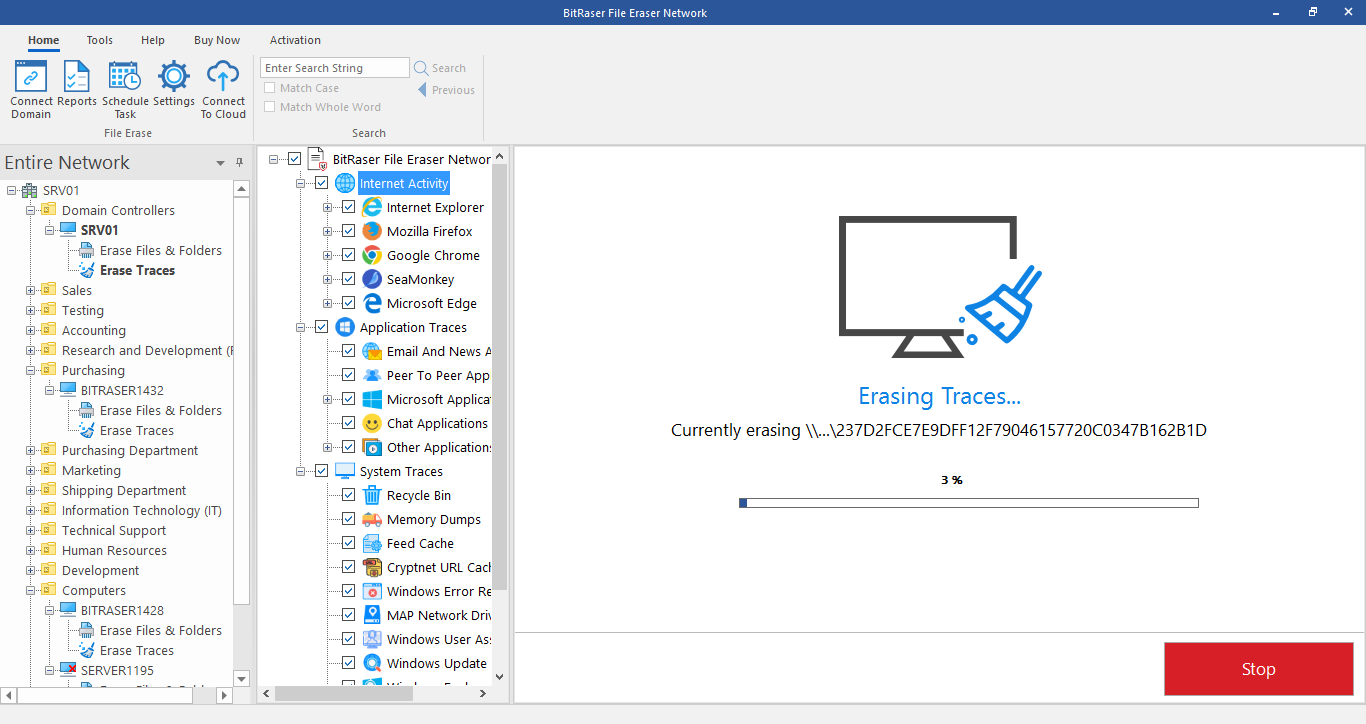Uncheck the Google Chrome checkbox

pos(348,255)
